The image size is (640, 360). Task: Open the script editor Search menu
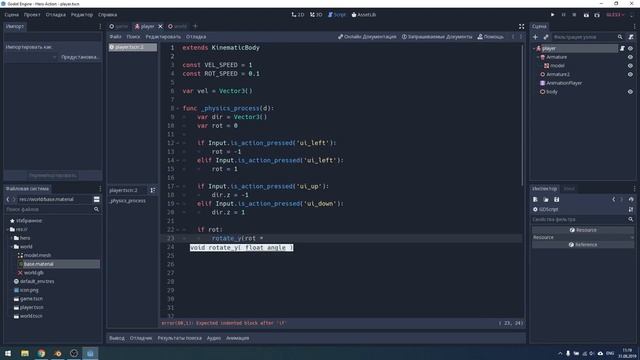(x=133, y=37)
